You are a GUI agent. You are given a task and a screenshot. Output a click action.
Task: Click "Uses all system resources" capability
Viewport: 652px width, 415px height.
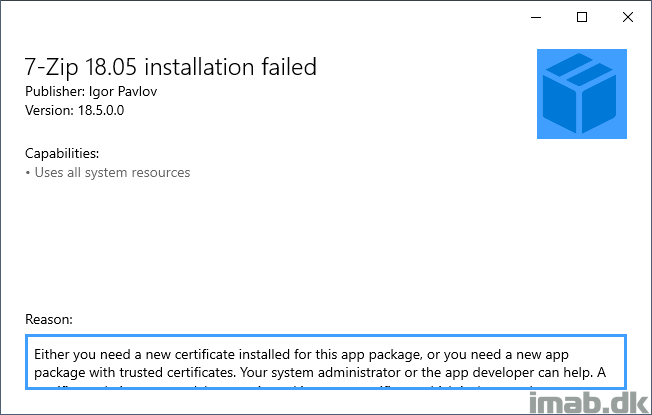point(112,173)
